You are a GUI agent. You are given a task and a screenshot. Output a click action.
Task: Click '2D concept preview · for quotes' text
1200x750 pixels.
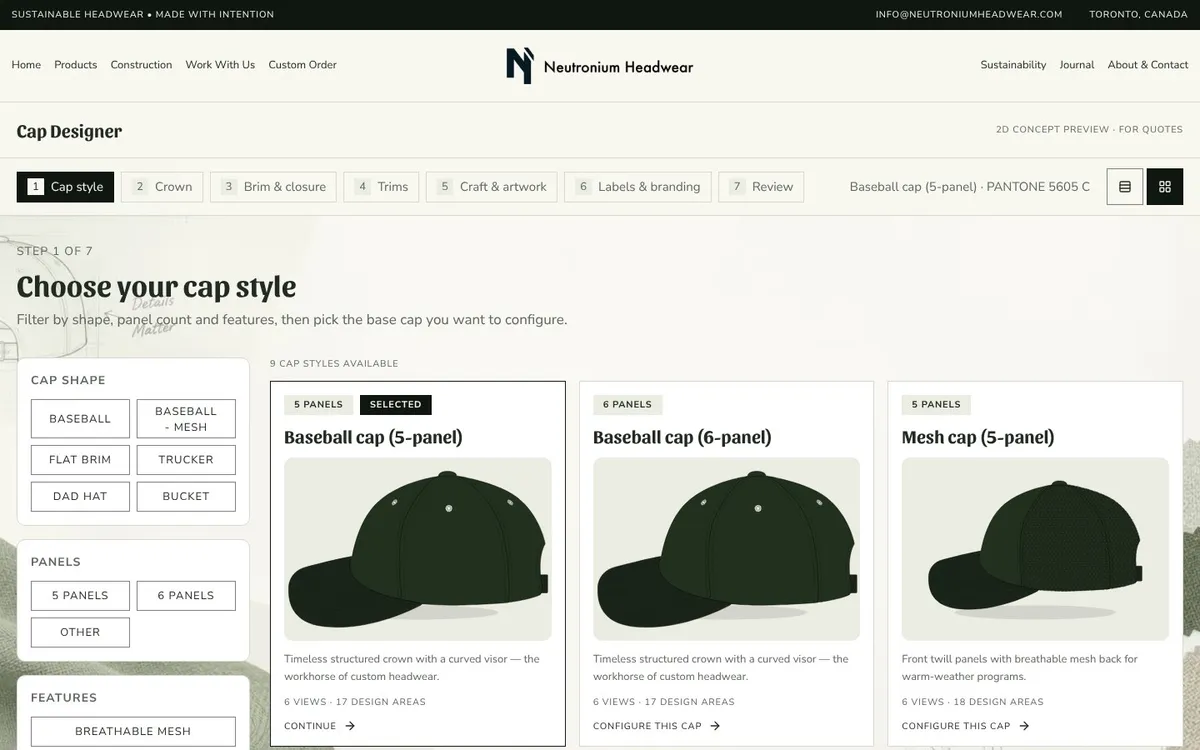pos(1089,130)
